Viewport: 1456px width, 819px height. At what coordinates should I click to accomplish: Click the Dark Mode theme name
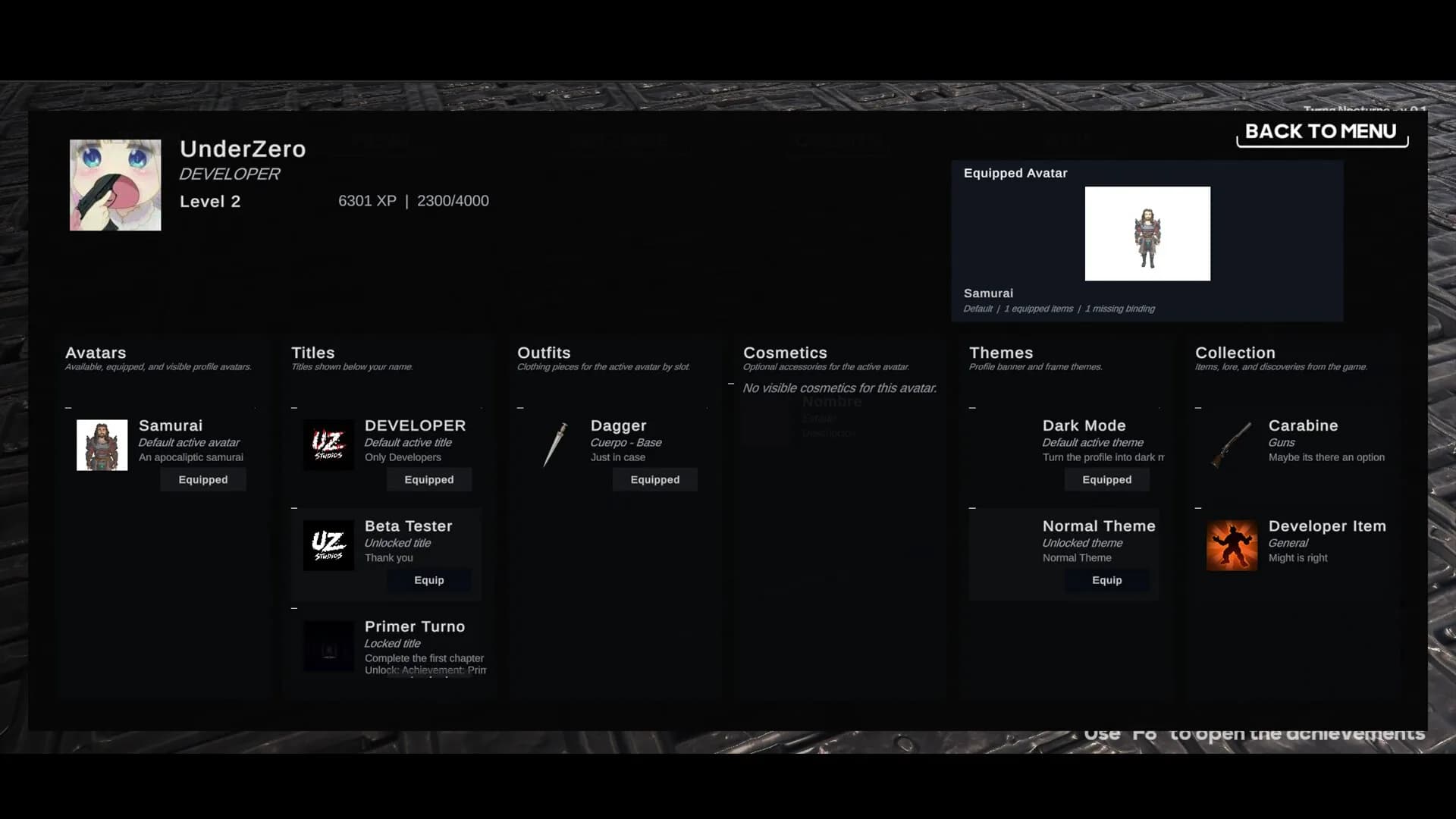(1084, 425)
